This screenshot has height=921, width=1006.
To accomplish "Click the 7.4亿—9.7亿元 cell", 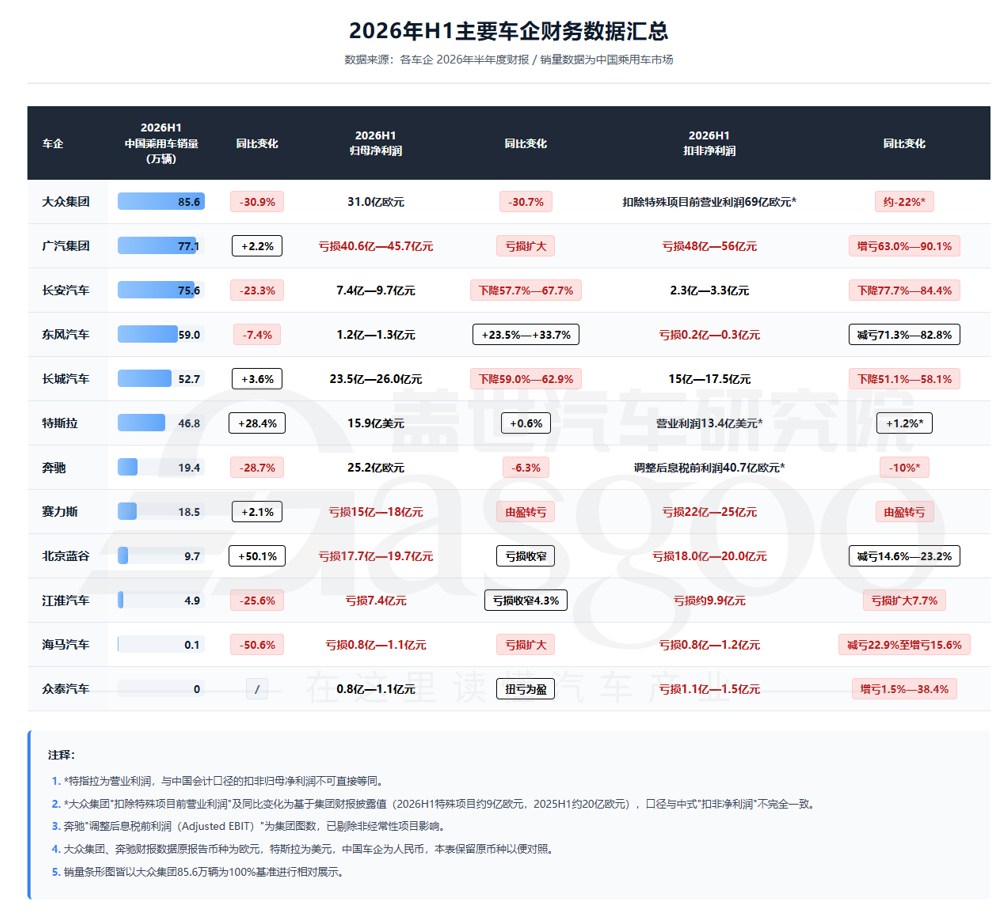I will pos(375,290).
